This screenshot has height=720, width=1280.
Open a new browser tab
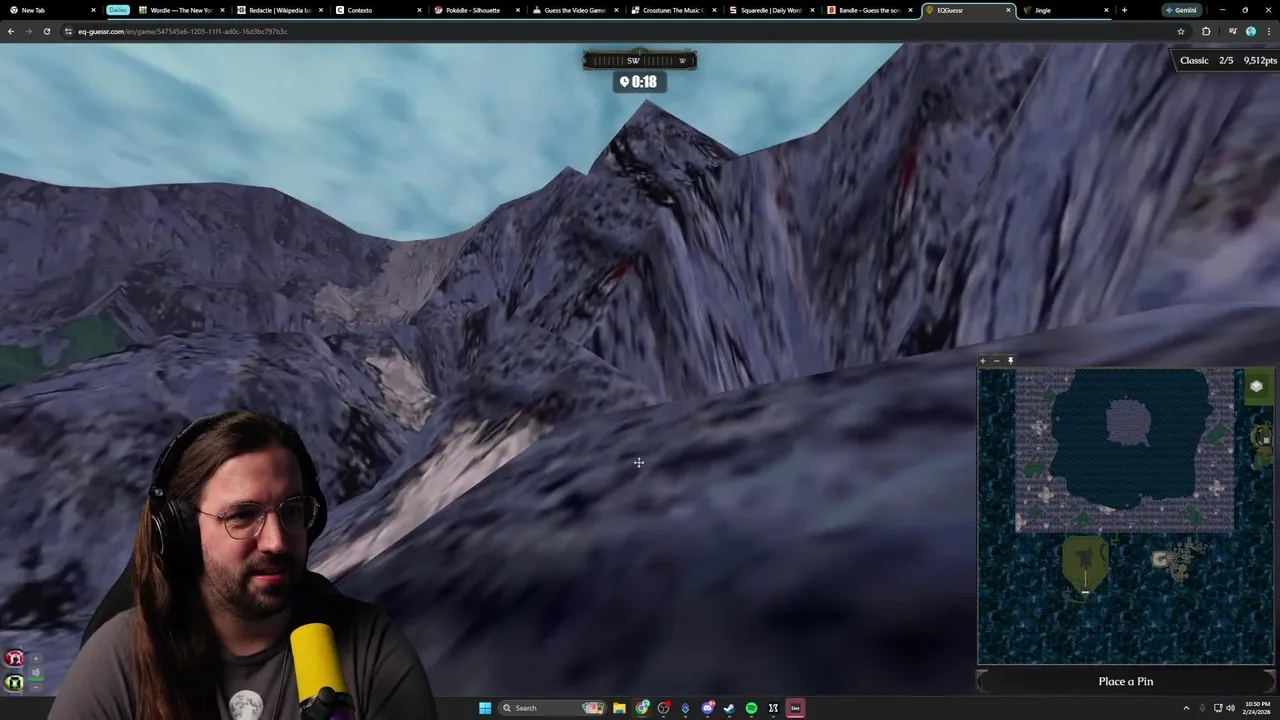pyautogui.click(x=1124, y=10)
